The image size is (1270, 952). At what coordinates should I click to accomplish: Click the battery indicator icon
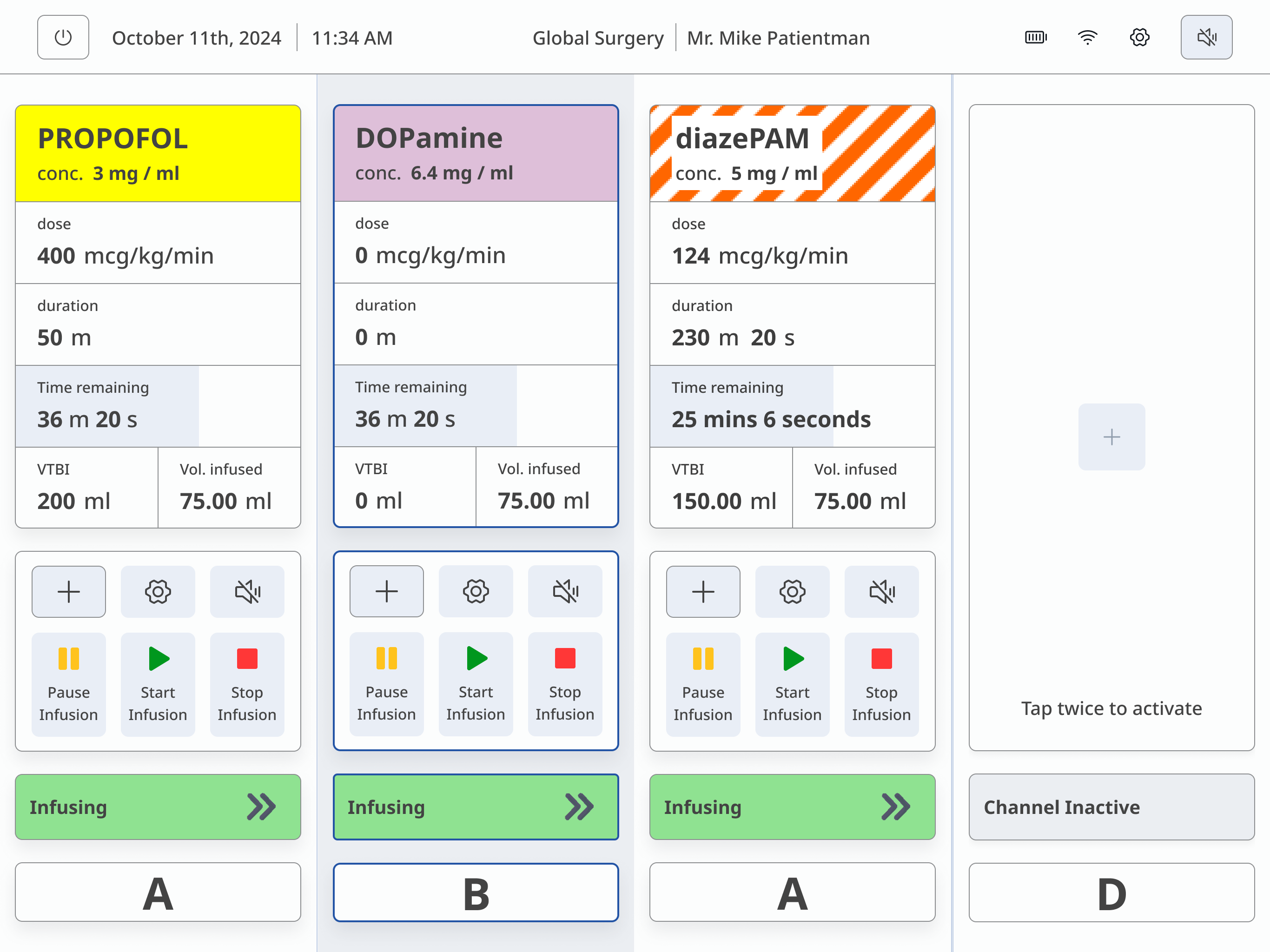tap(1036, 38)
